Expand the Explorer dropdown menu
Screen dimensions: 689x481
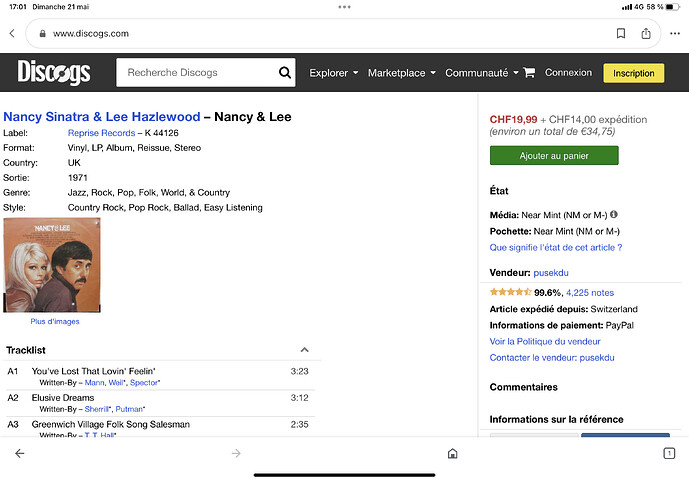point(334,73)
